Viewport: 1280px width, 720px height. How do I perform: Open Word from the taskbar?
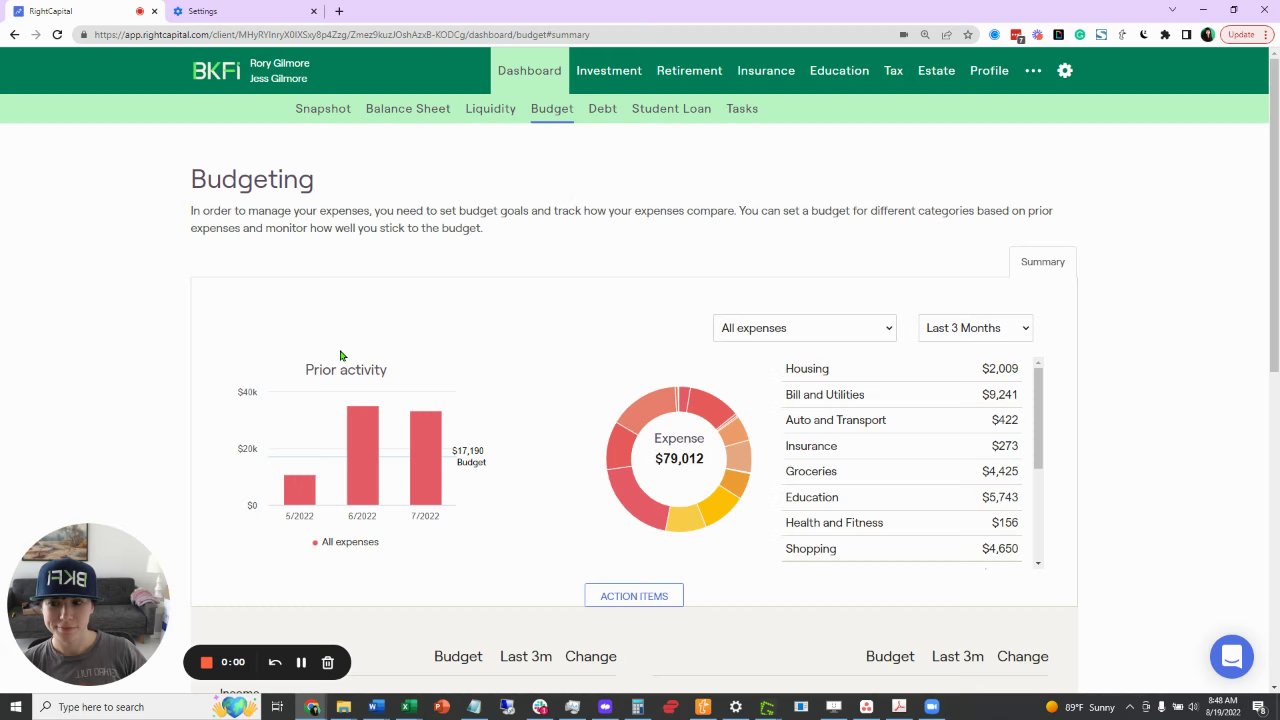(376, 707)
